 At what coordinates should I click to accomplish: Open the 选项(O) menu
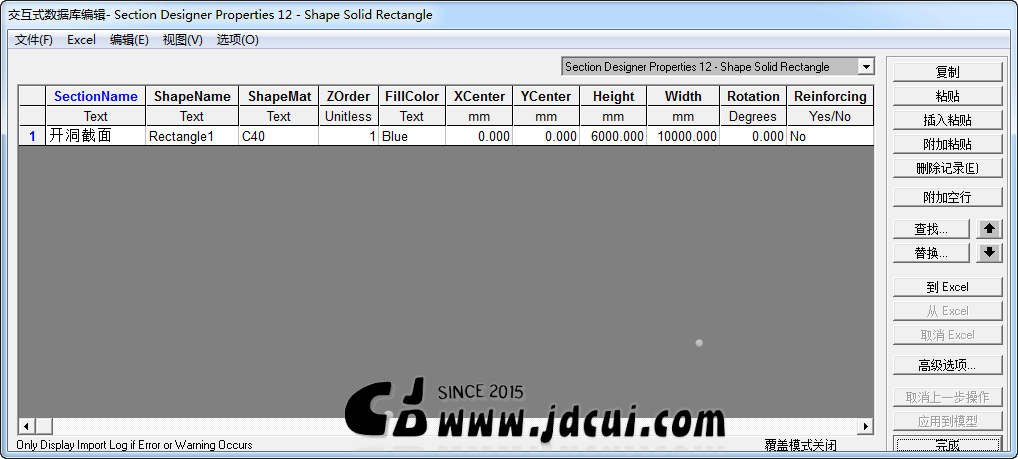click(238, 40)
